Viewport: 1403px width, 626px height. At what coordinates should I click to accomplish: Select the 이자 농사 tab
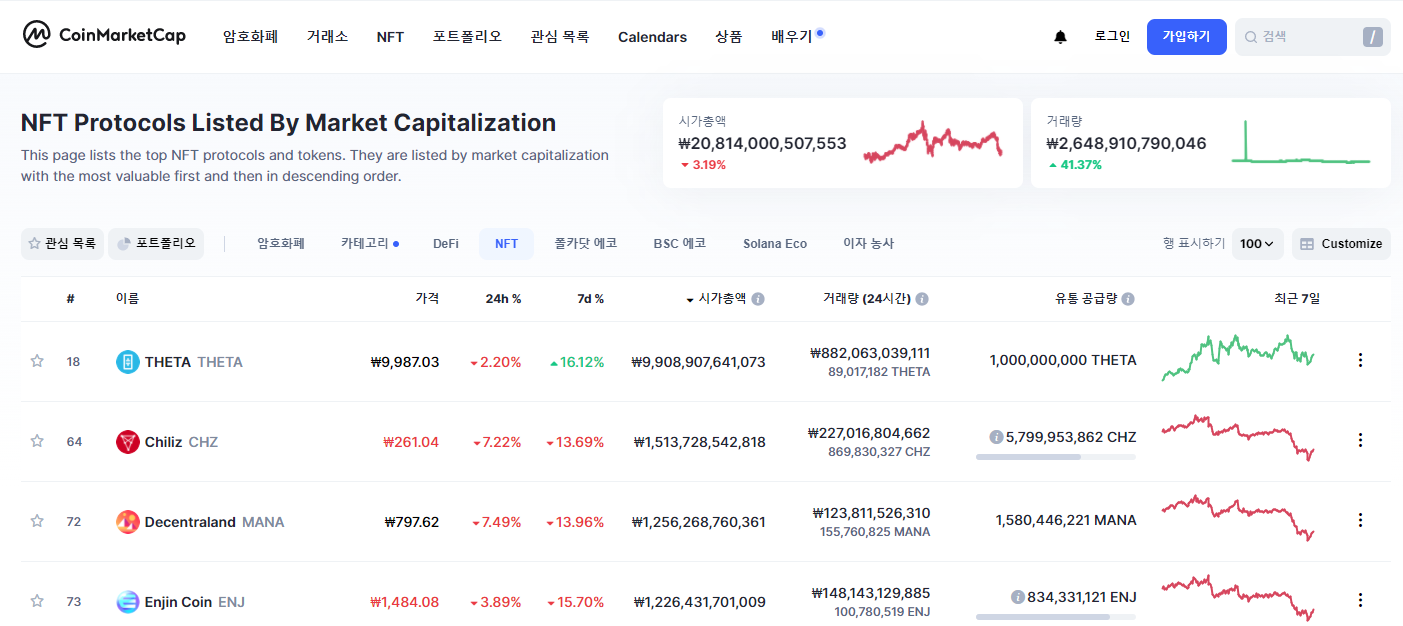click(869, 243)
